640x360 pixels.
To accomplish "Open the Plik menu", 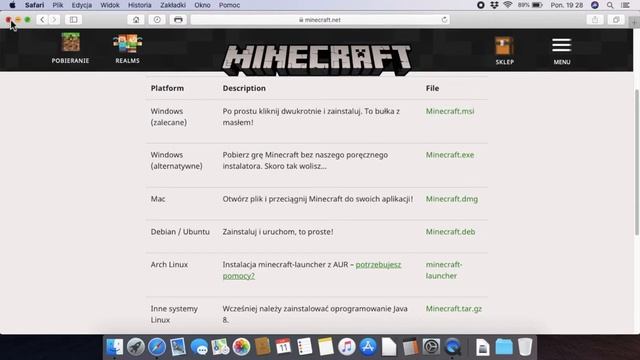I will coord(58,5).
